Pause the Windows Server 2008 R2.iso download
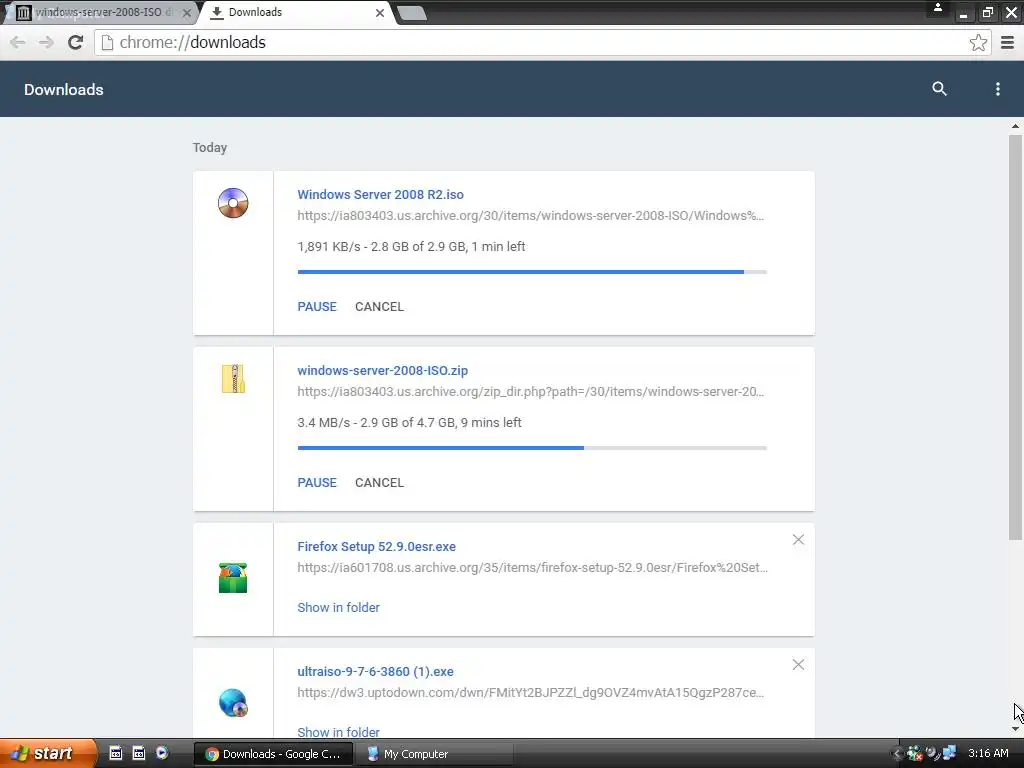Viewport: 1024px width, 768px height. coord(317,306)
